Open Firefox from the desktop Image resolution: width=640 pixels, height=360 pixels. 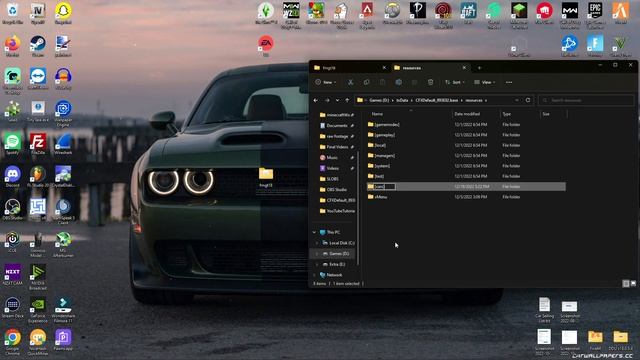tap(13, 46)
